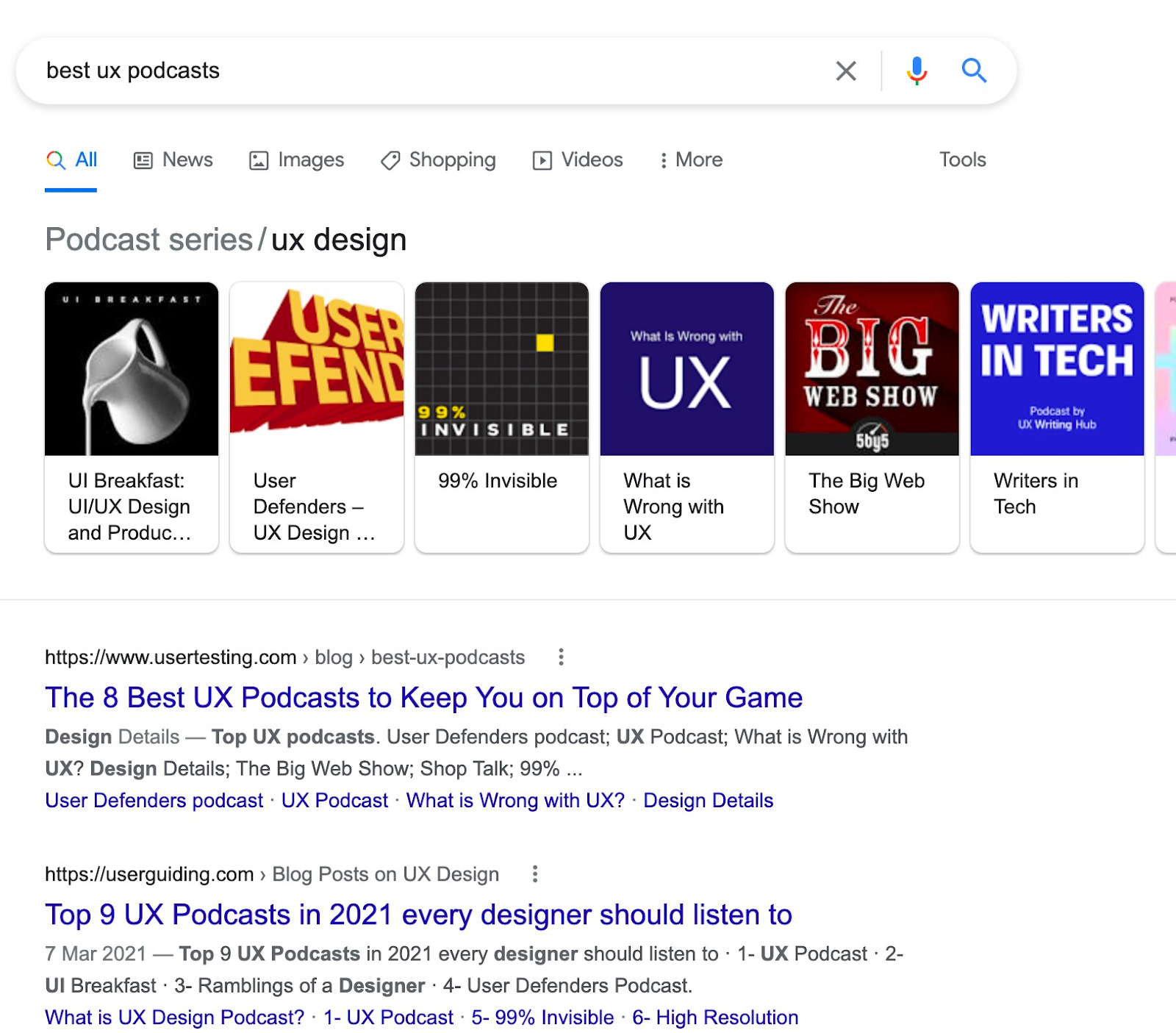Screen dimensions: 1176x1033
Task: Open the Tools menu
Action: [962, 160]
